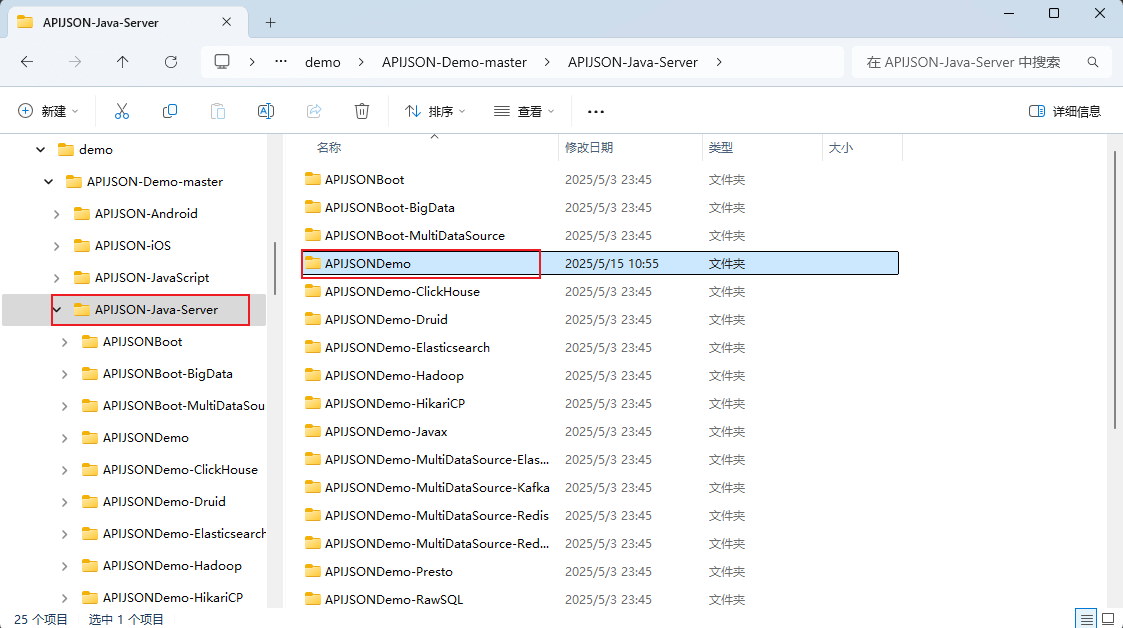1123x628 pixels.
Task: Switch to details list view in status bar
Action: click(1085, 618)
